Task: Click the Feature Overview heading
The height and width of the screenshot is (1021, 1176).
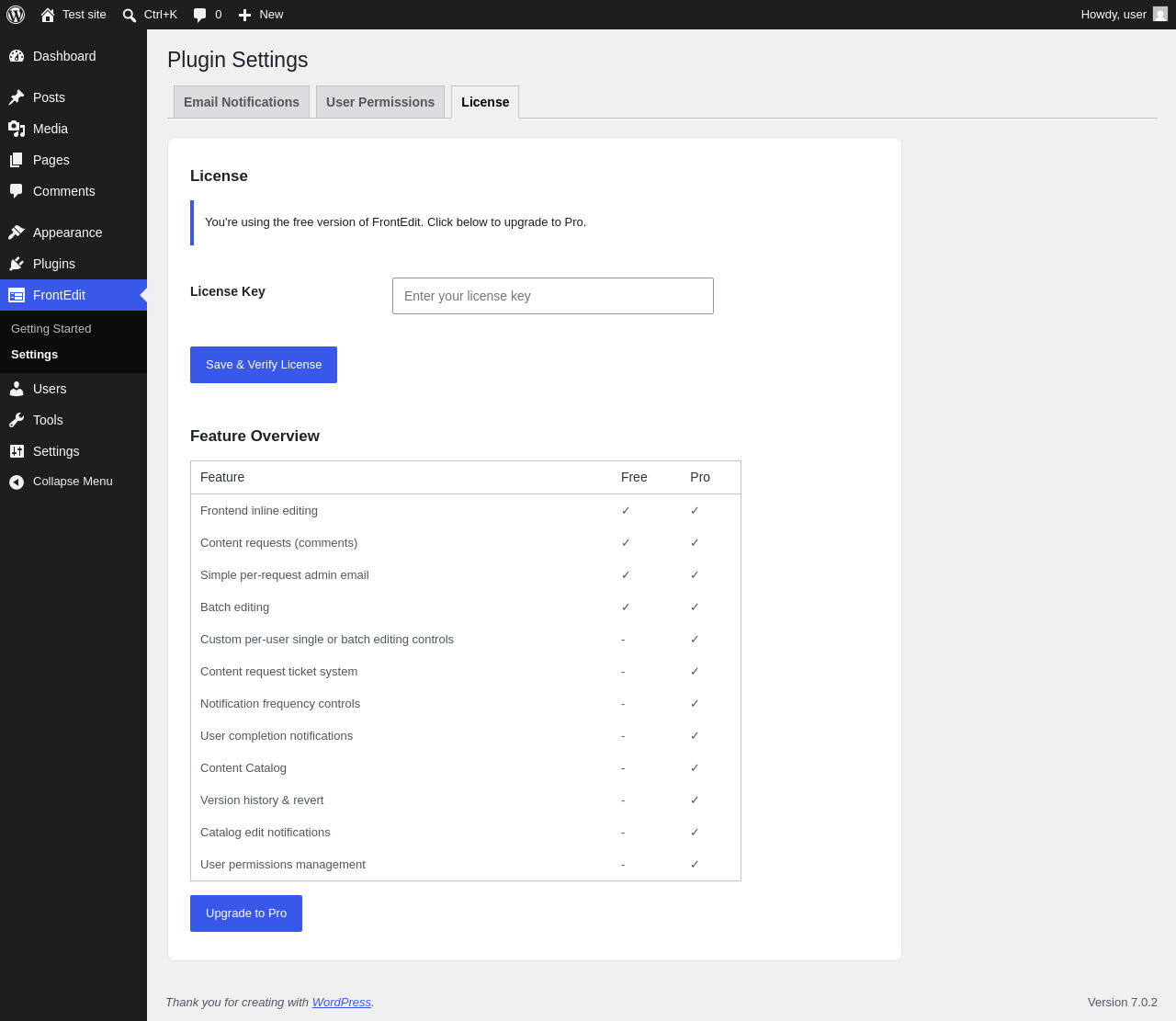Action: click(254, 437)
